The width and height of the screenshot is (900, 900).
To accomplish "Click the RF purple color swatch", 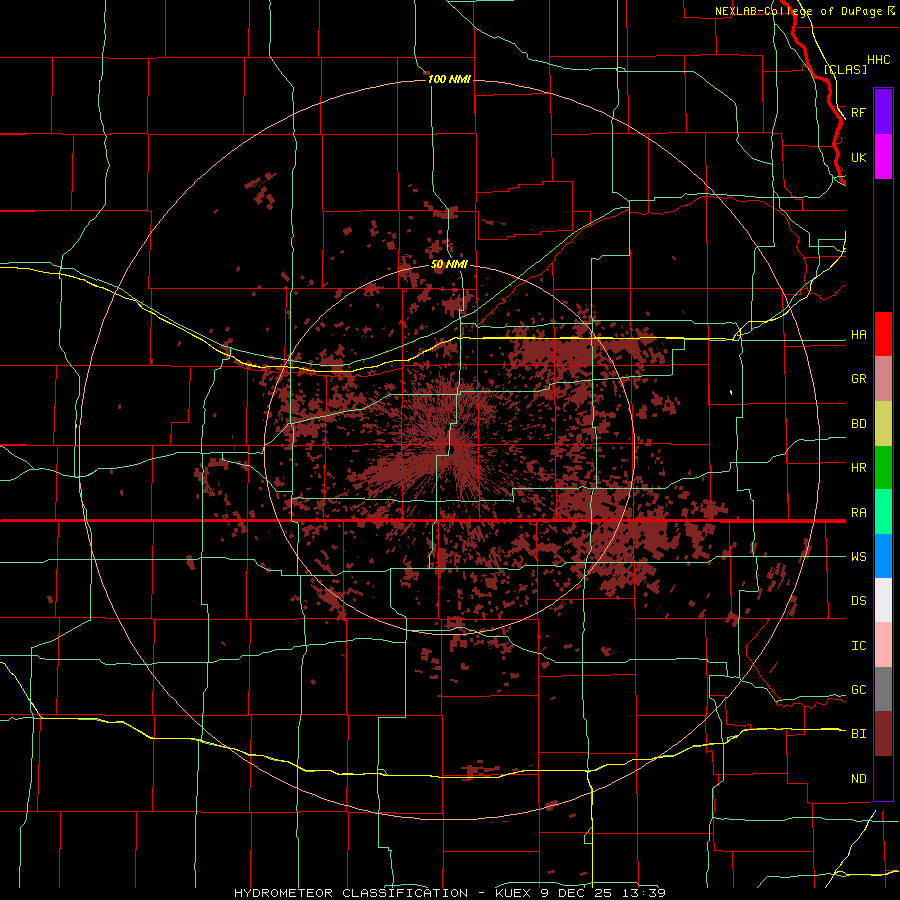I will pos(883,112).
